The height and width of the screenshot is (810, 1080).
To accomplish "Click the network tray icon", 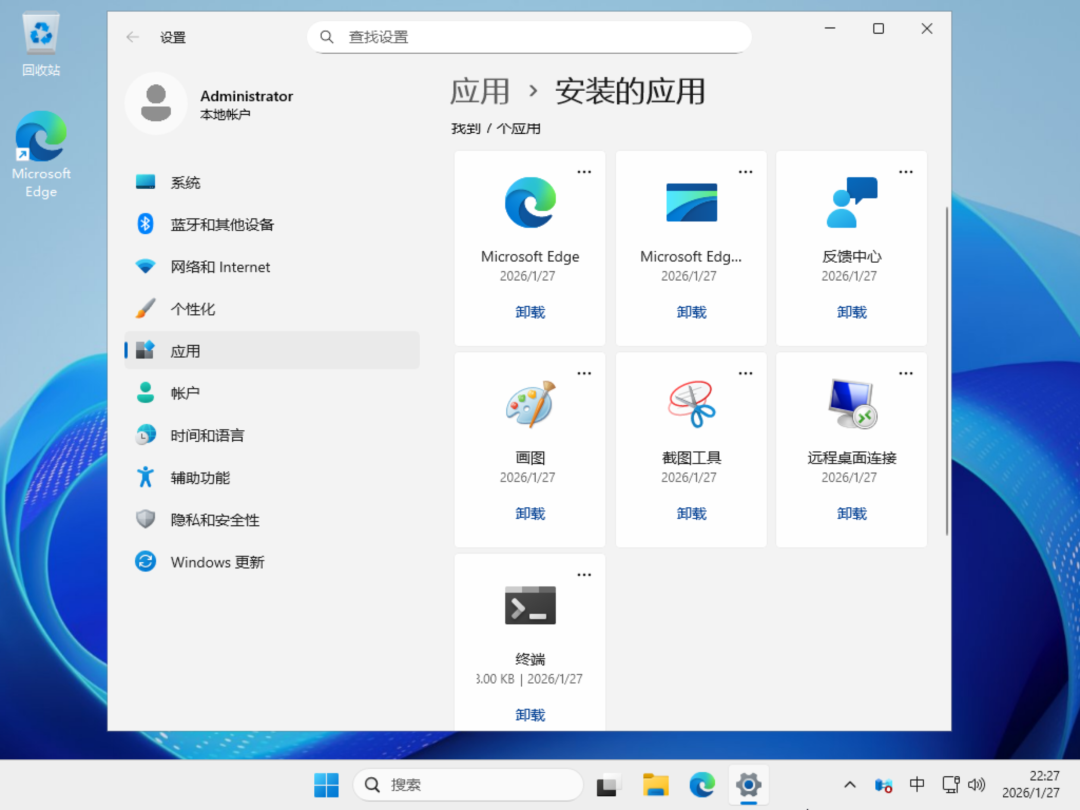I will point(951,785).
